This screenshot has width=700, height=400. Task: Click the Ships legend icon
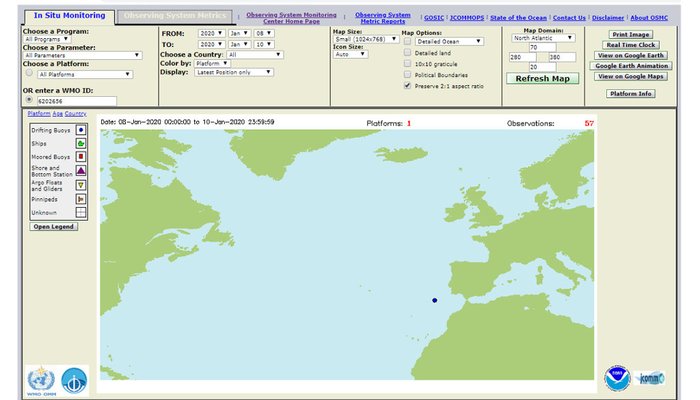(x=80, y=144)
